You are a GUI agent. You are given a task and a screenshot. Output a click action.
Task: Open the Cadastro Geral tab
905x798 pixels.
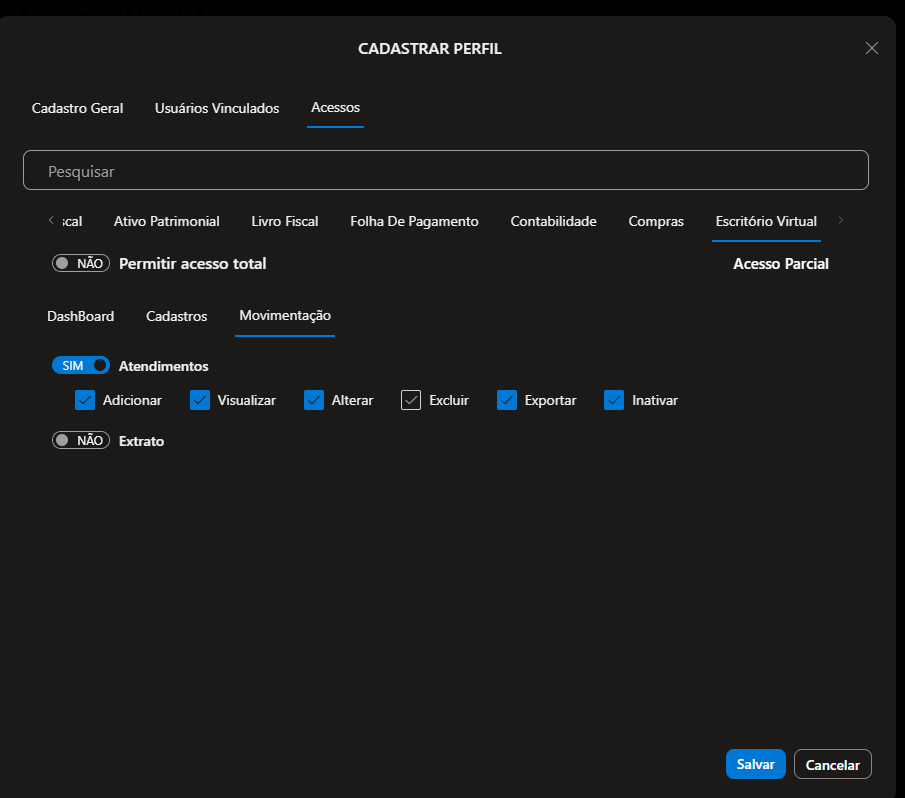pyautogui.click(x=78, y=108)
